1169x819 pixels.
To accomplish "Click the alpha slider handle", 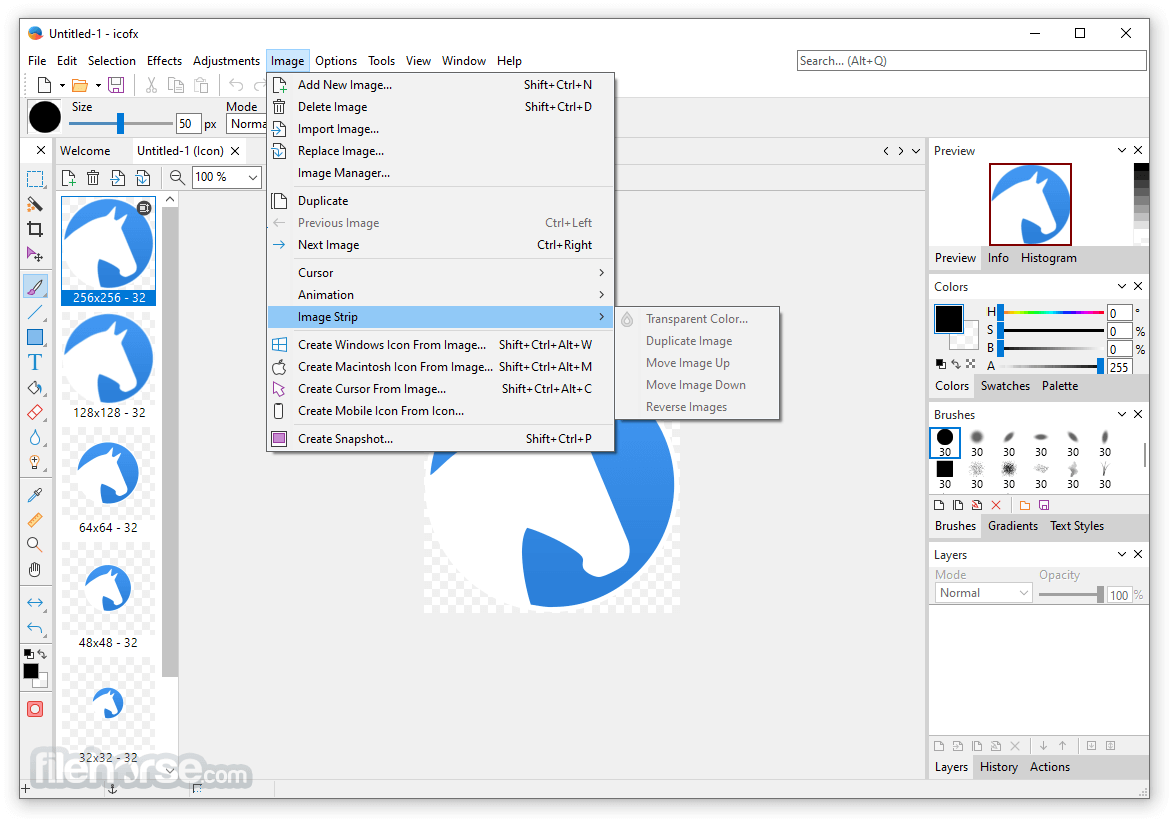I will coord(1100,366).
